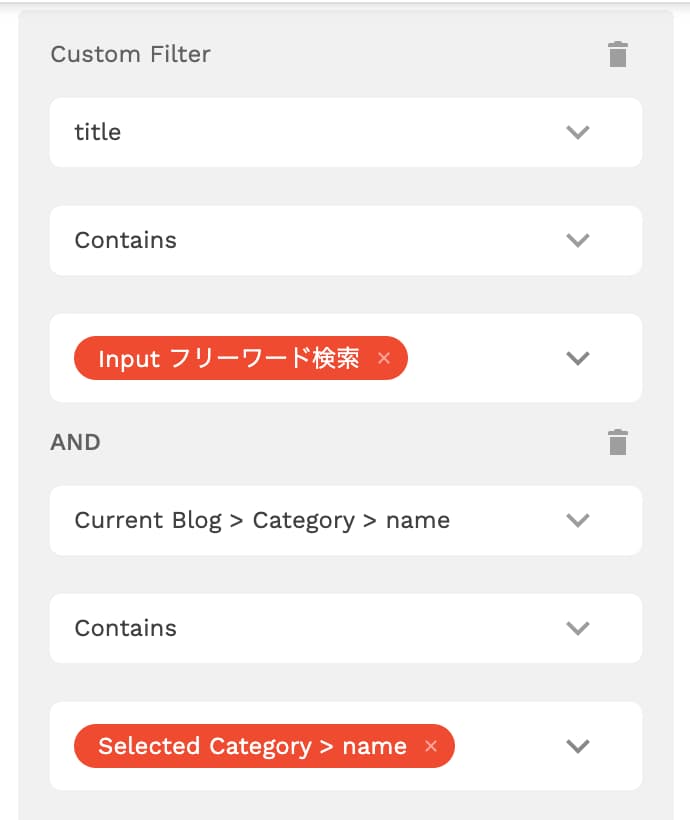This screenshot has height=820, width=690.
Task: Remove the Selected Category > name tag
Action: 431,746
